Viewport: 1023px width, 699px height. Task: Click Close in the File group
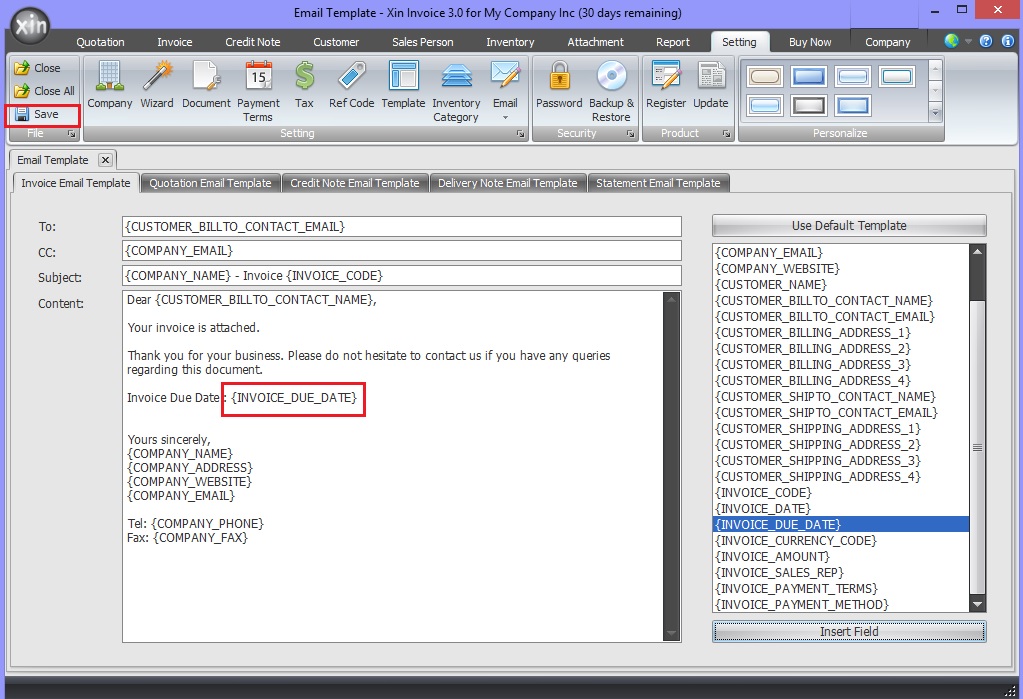click(x=37, y=68)
